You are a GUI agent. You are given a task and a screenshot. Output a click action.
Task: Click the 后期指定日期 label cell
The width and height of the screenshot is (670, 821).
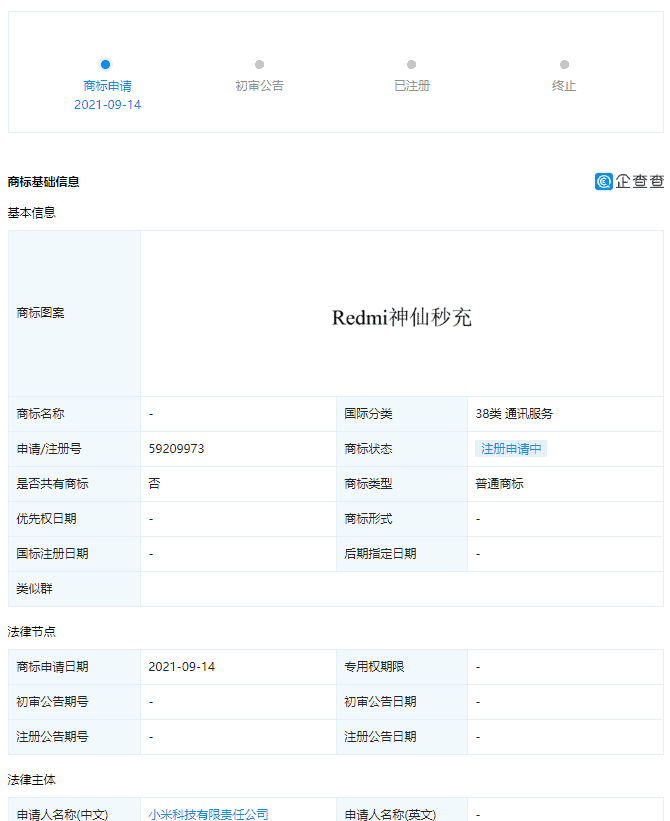click(401, 554)
